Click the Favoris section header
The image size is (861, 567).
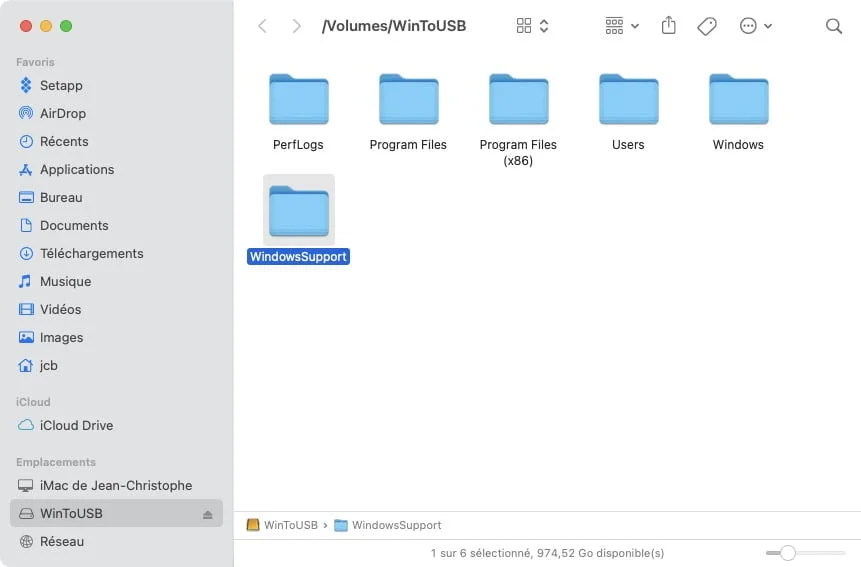pos(35,62)
